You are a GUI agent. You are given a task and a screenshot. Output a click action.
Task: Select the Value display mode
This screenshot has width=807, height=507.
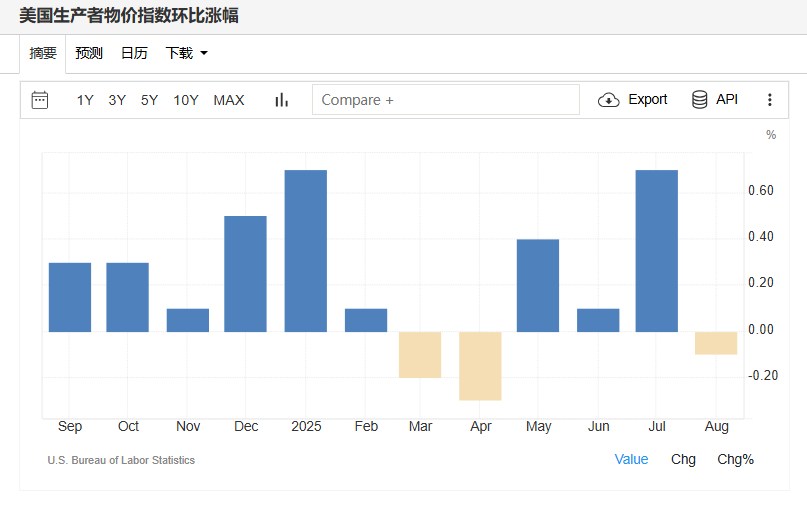pyautogui.click(x=631, y=459)
